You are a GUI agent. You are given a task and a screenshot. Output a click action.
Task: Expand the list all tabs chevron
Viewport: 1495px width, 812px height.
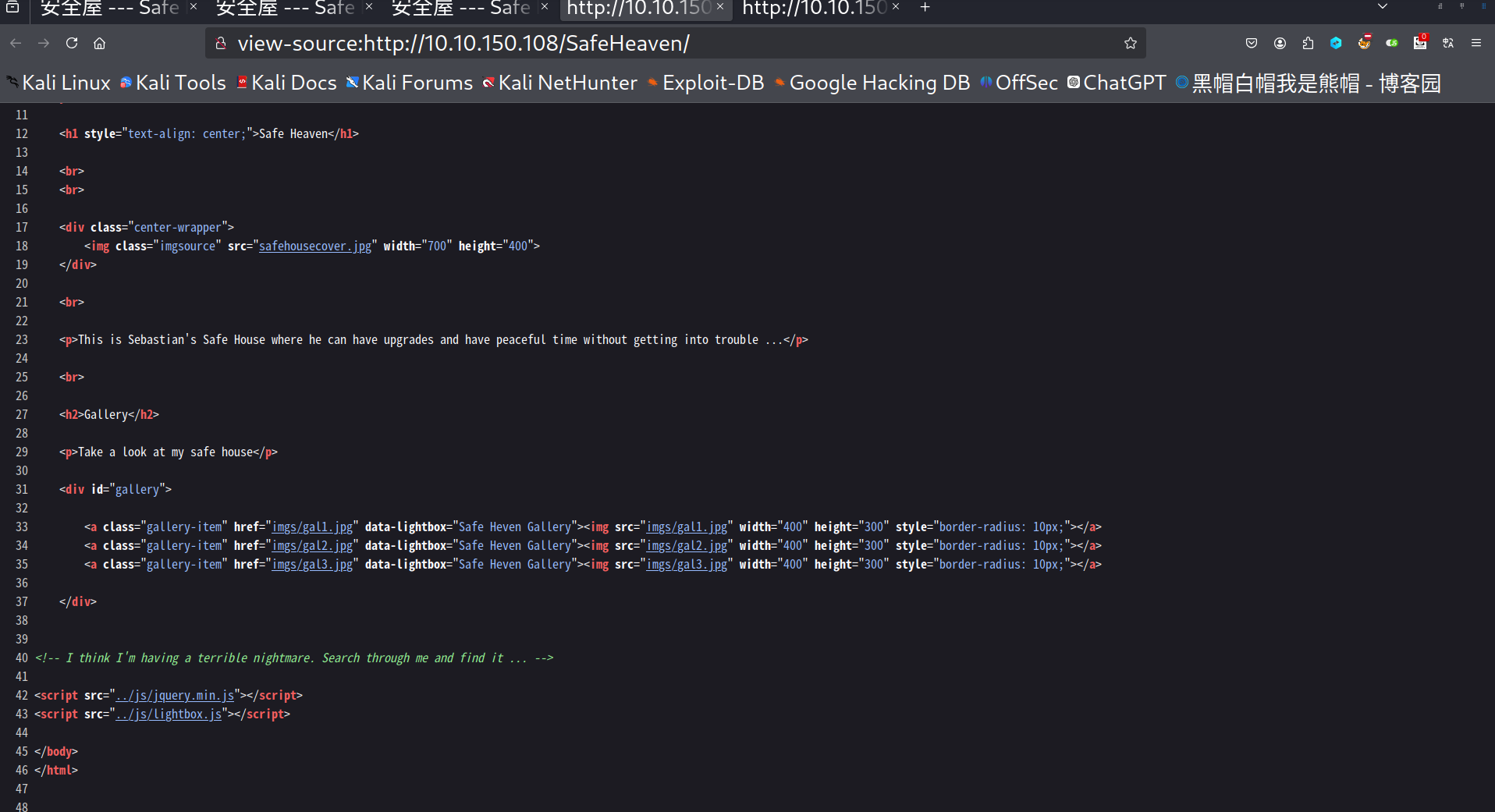[1382, 7]
